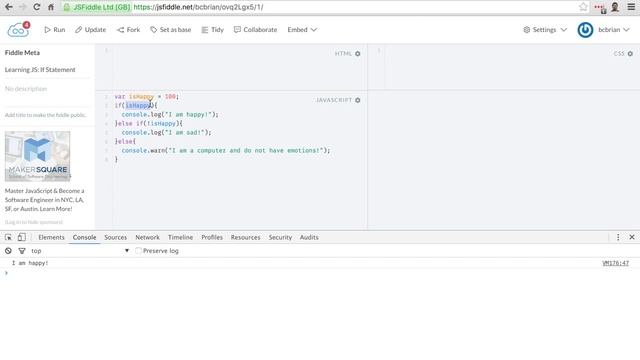
Task: Open the Profiles tab
Action: (212, 237)
